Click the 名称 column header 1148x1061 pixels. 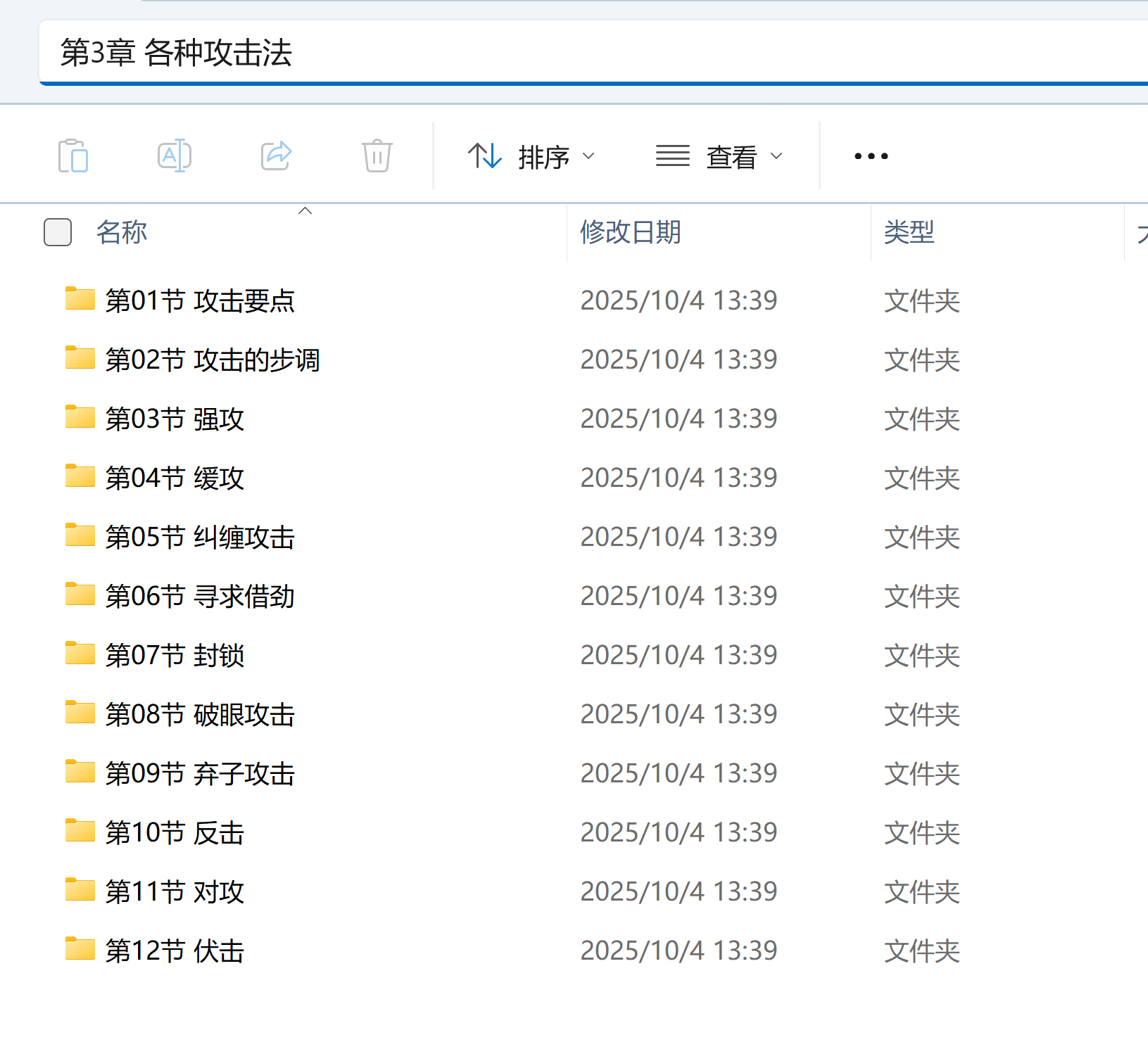(x=122, y=232)
